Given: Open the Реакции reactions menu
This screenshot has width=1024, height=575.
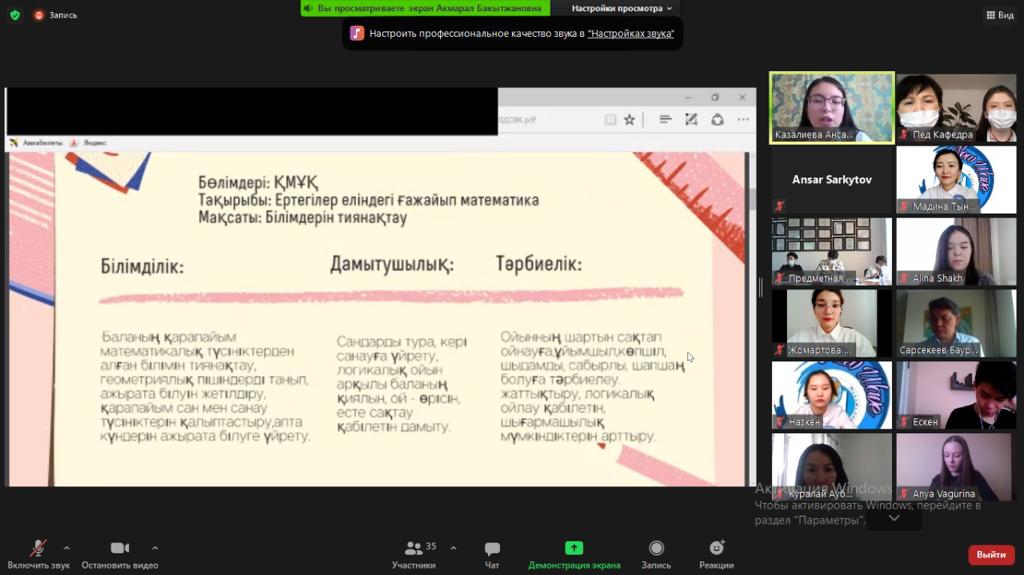Looking at the screenshot, I should coord(716,554).
